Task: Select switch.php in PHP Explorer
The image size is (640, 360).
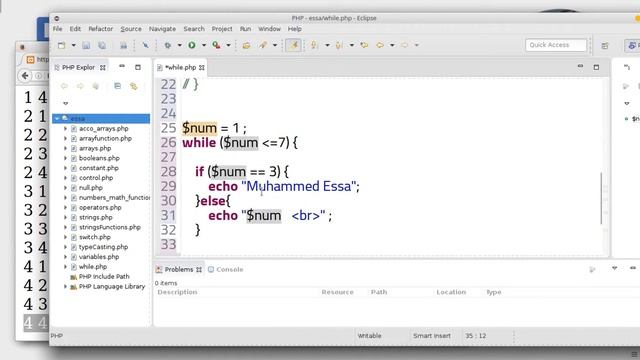Action: click(x=95, y=237)
